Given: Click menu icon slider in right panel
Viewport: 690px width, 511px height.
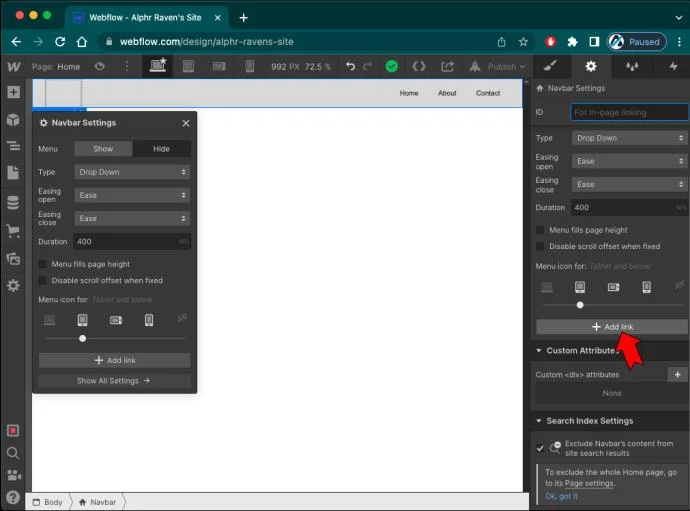Looking at the screenshot, I should 580,305.
